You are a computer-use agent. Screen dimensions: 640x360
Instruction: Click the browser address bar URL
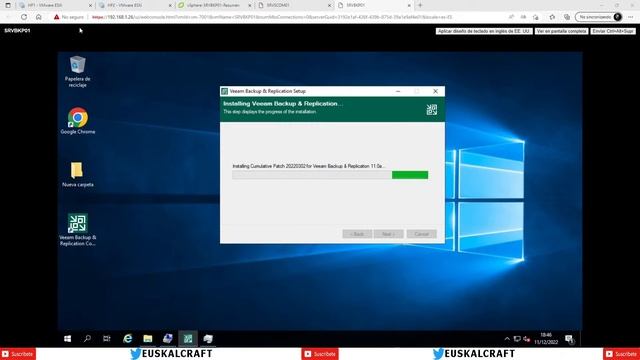pos(271,17)
